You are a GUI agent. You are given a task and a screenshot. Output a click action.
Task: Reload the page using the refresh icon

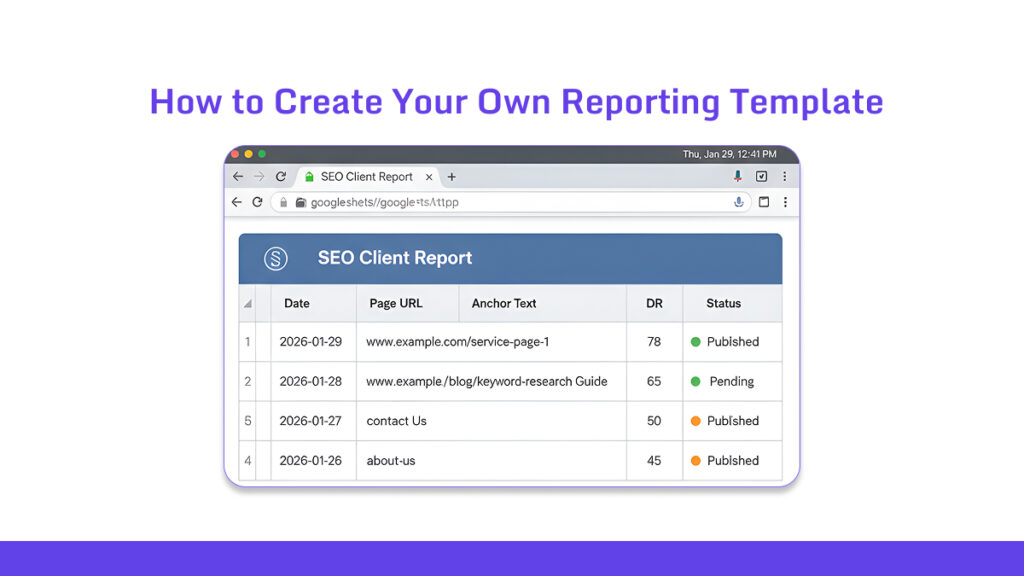point(282,176)
